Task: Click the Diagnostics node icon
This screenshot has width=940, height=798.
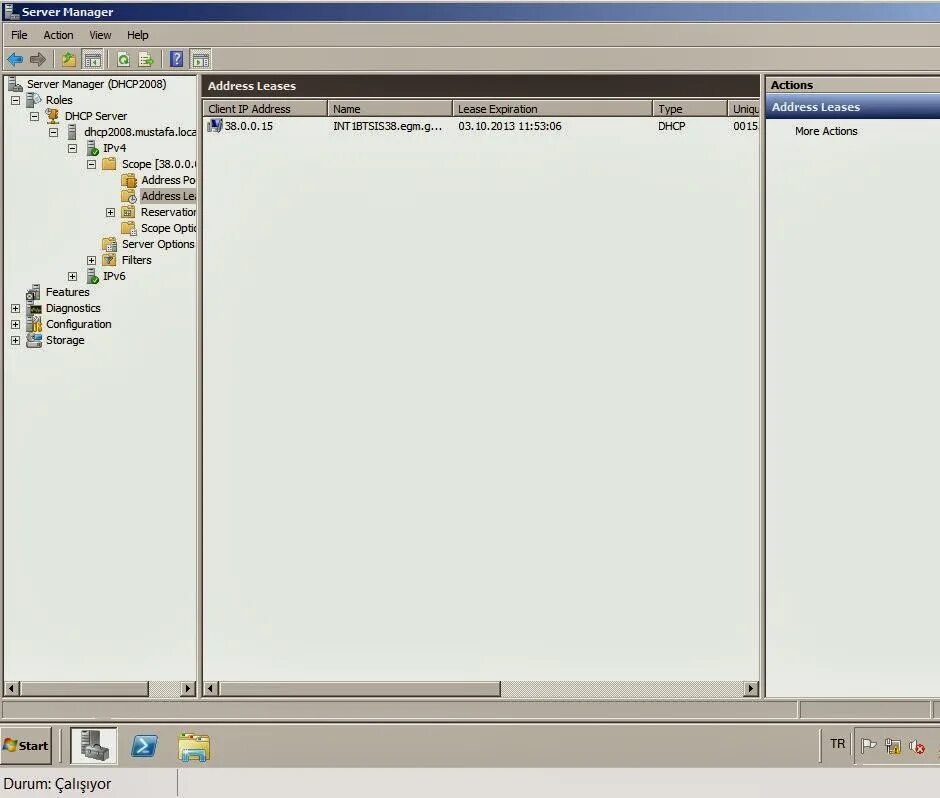Action: coord(34,308)
